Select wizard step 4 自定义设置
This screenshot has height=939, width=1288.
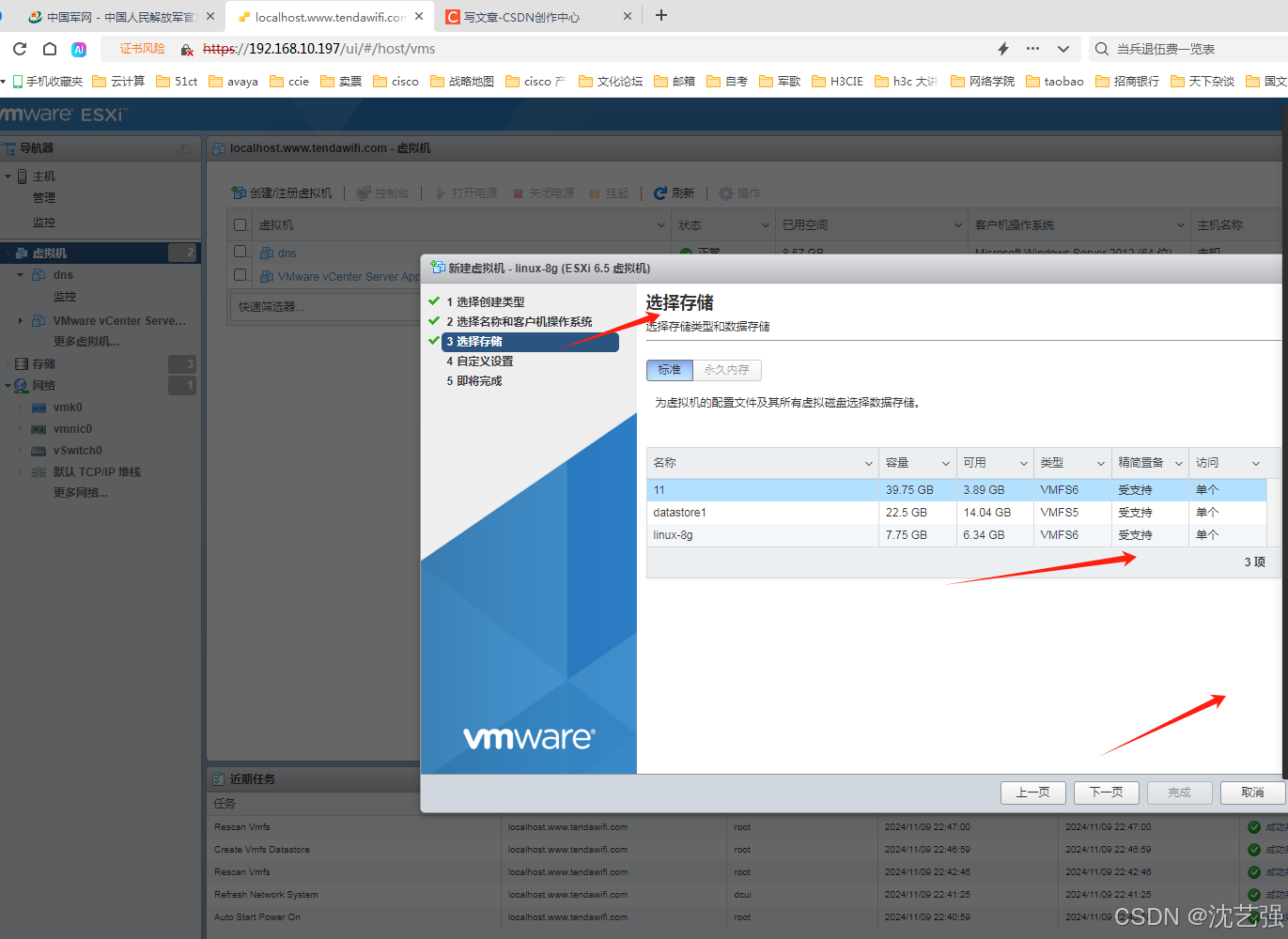[480, 362]
